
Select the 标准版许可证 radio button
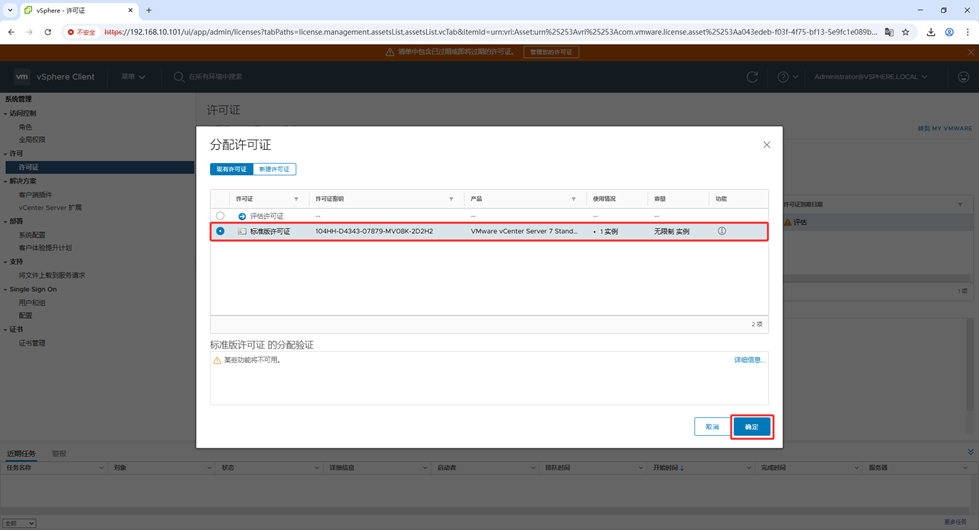tap(220, 231)
